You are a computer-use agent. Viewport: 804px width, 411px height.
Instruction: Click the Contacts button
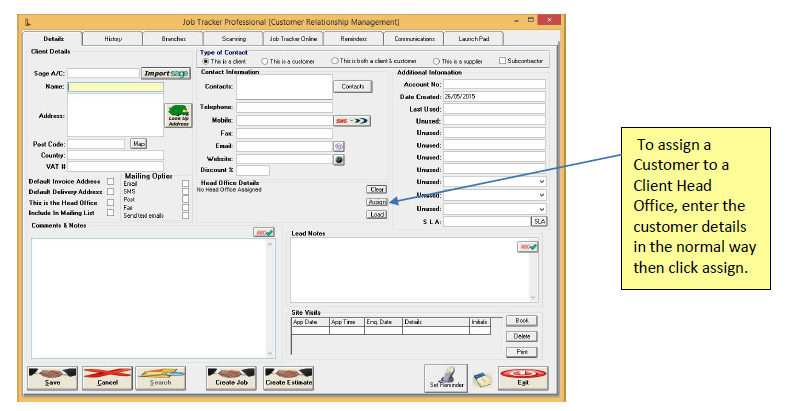coord(353,87)
